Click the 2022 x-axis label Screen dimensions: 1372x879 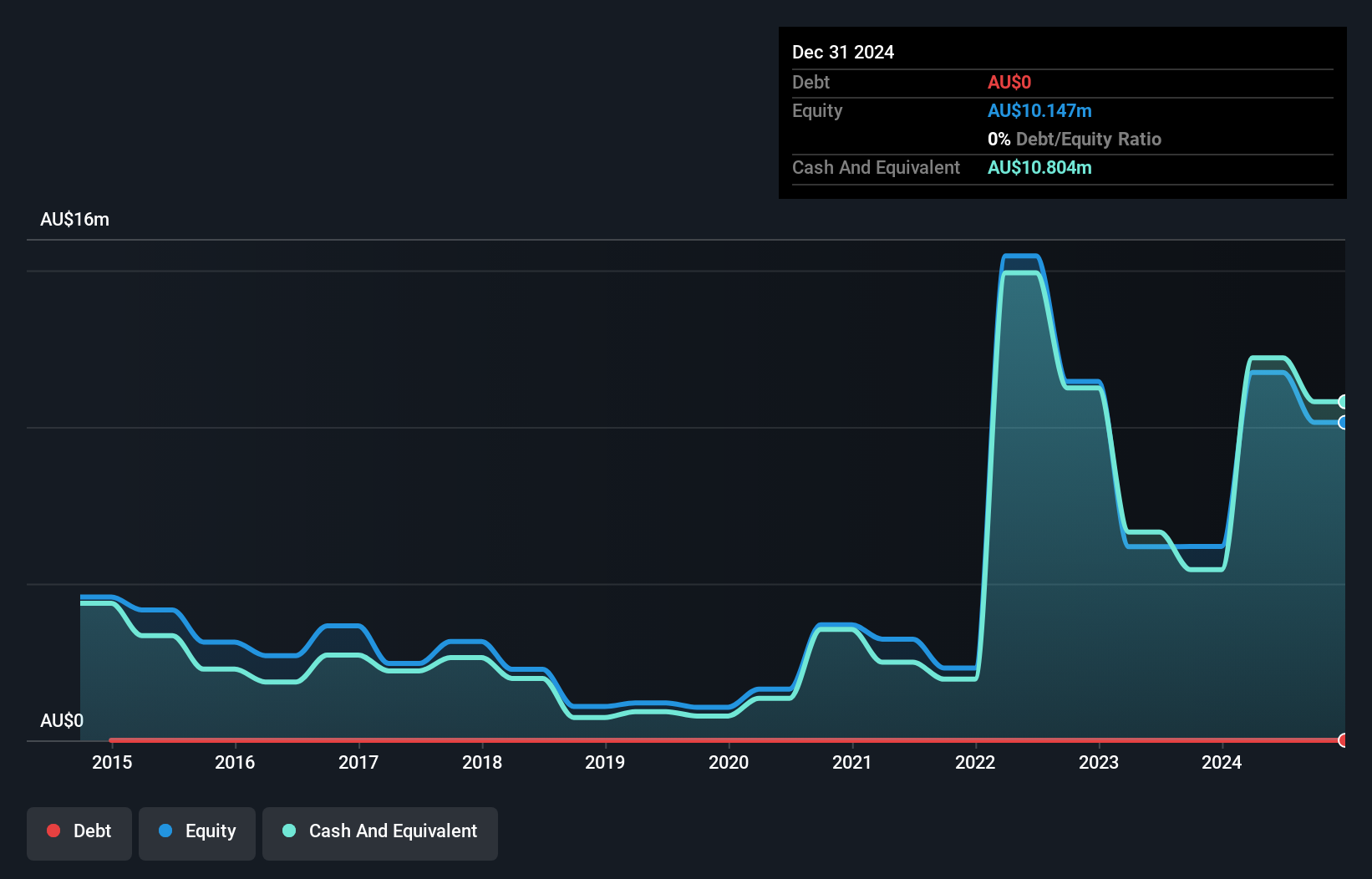click(975, 762)
